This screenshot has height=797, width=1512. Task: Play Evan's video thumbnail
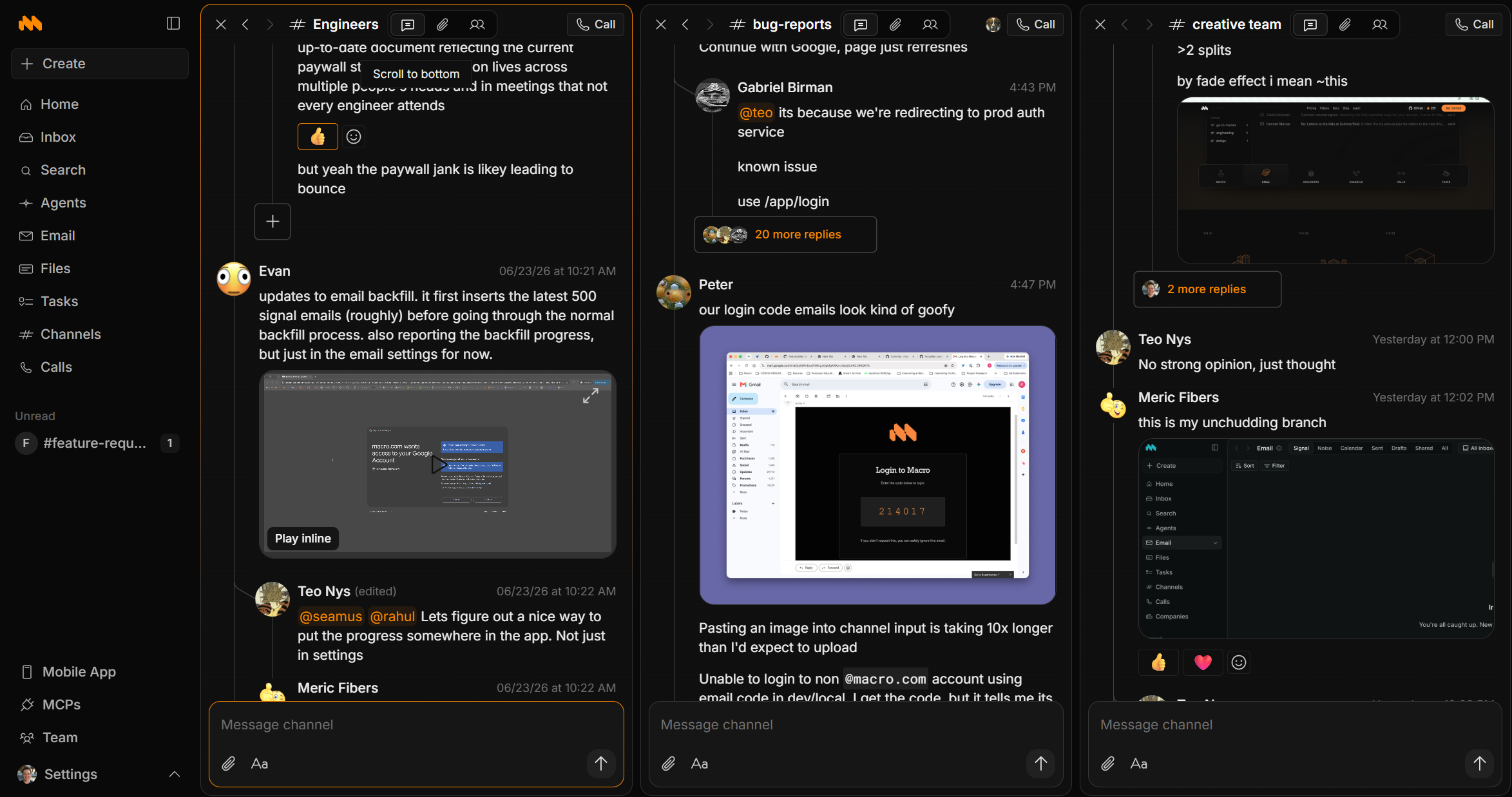(439, 465)
